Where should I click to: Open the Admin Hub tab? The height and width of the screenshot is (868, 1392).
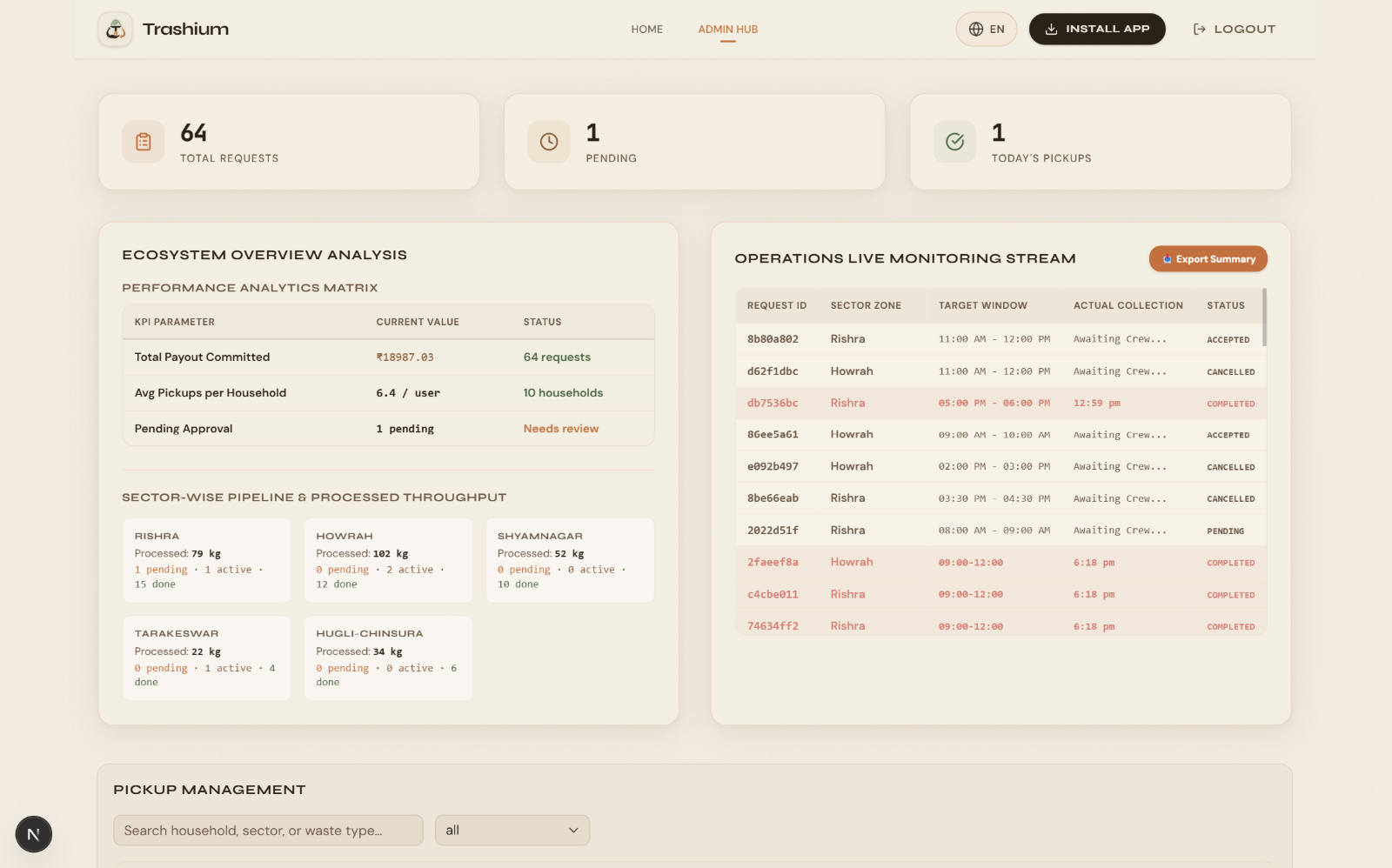pos(727,30)
